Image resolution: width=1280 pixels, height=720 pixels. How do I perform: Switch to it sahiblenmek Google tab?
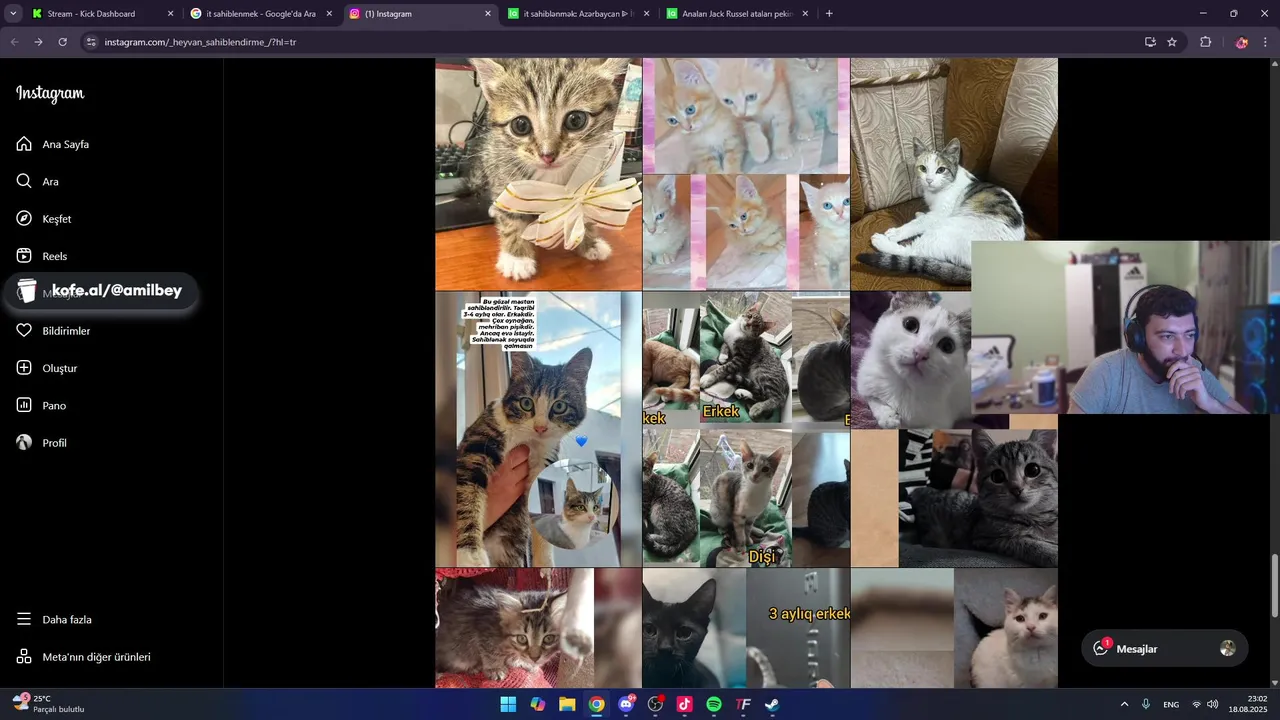261,14
